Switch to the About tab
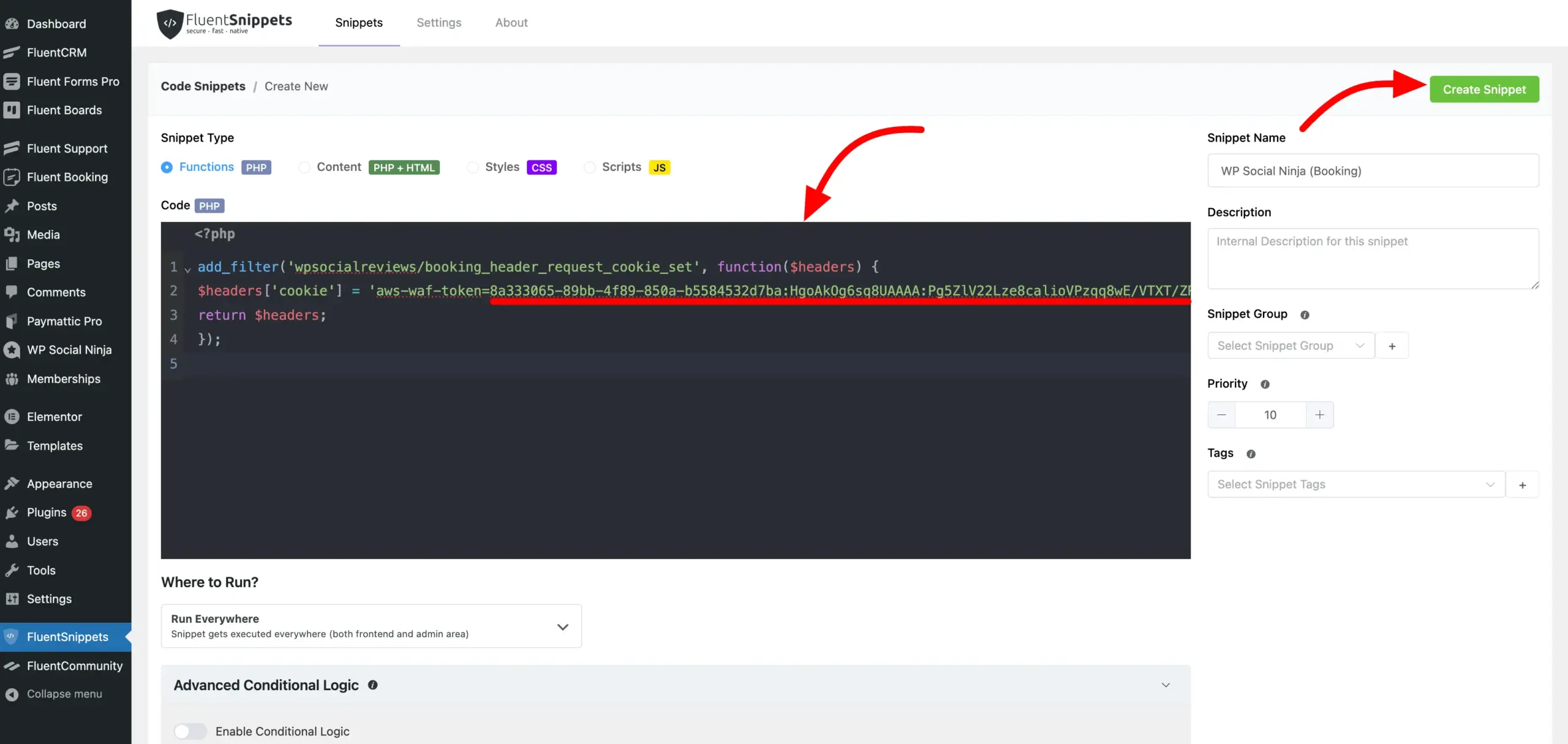This screenshot has width=1568, height=744. [x=511, y=22]
